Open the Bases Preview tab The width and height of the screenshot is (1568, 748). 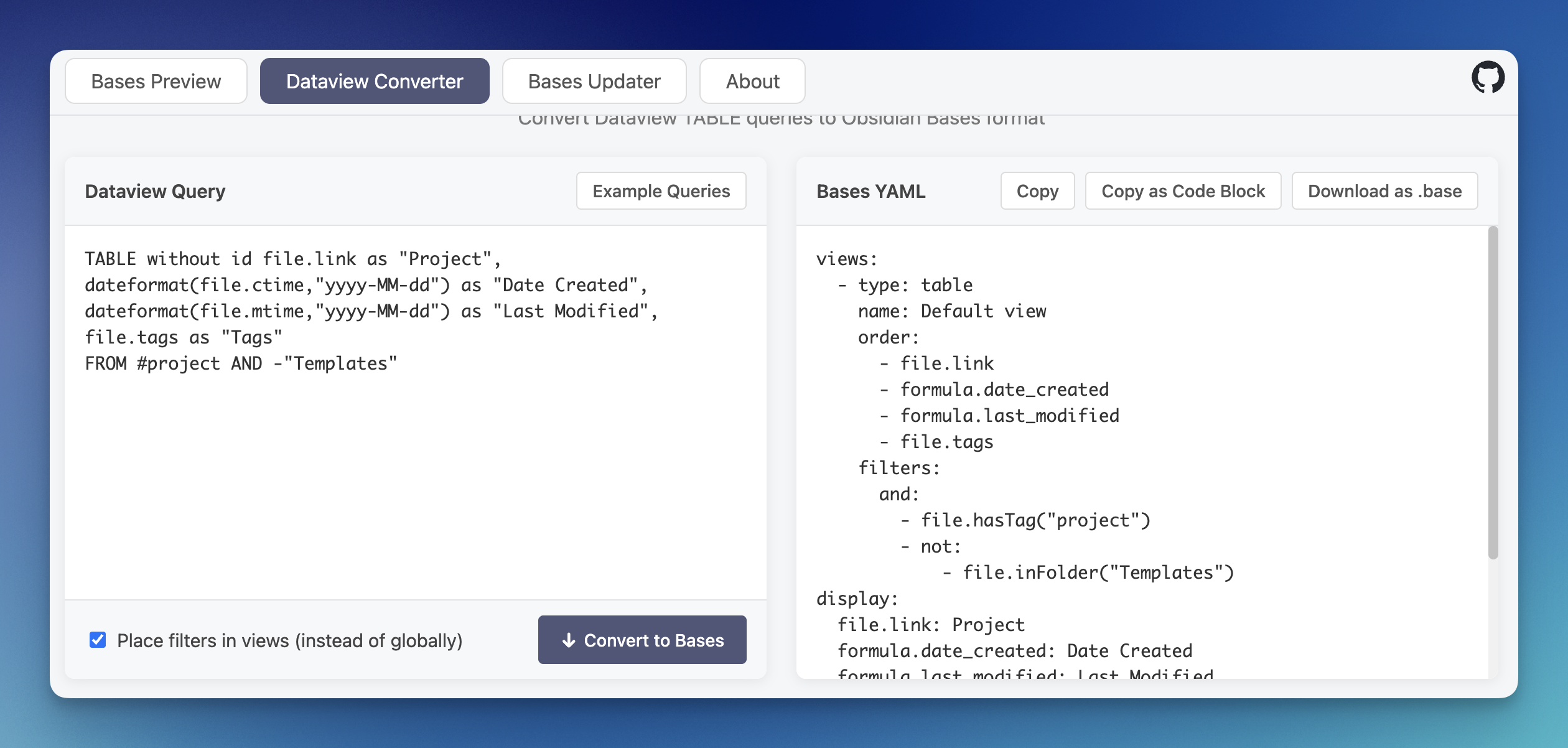click(156, 80)
